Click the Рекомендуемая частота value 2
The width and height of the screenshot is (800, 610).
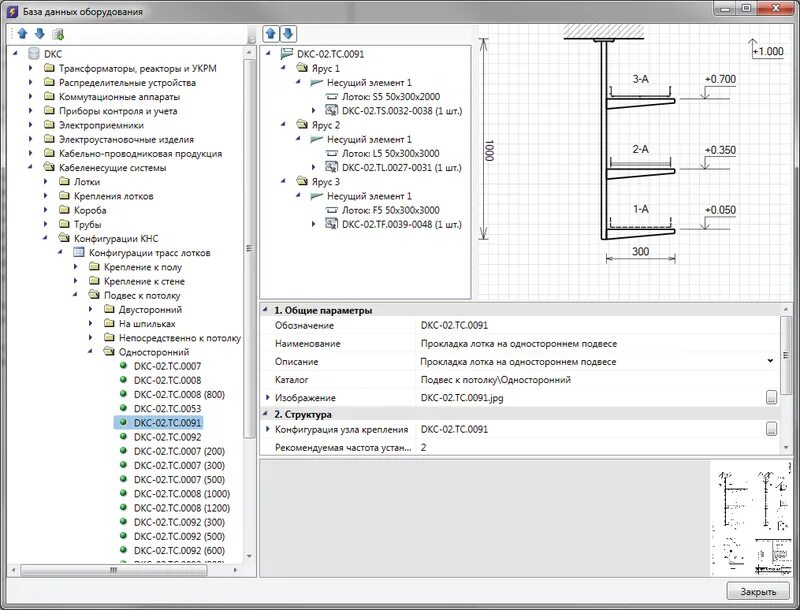coord(423,448)
